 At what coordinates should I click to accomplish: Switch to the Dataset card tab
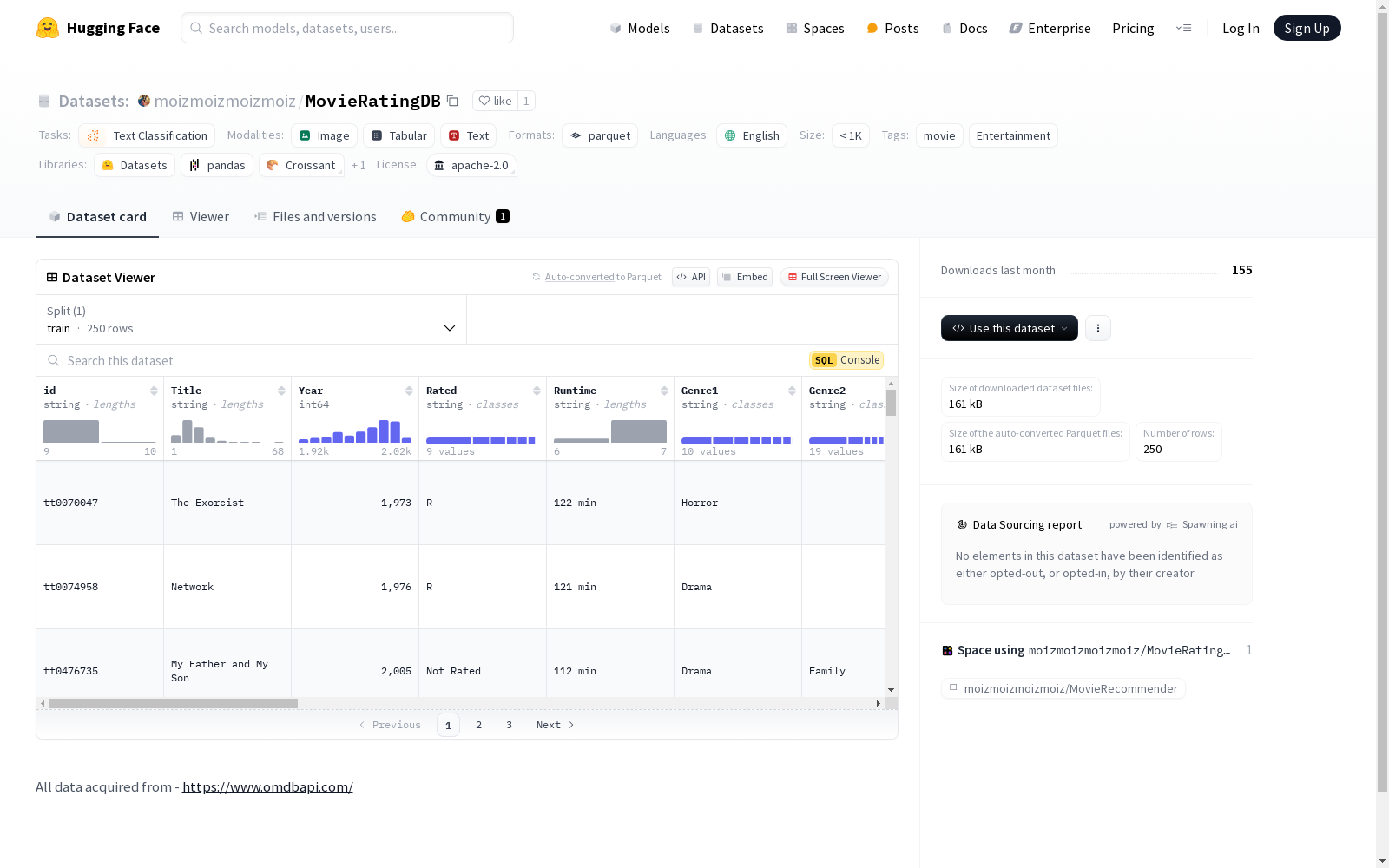[97, 217]
